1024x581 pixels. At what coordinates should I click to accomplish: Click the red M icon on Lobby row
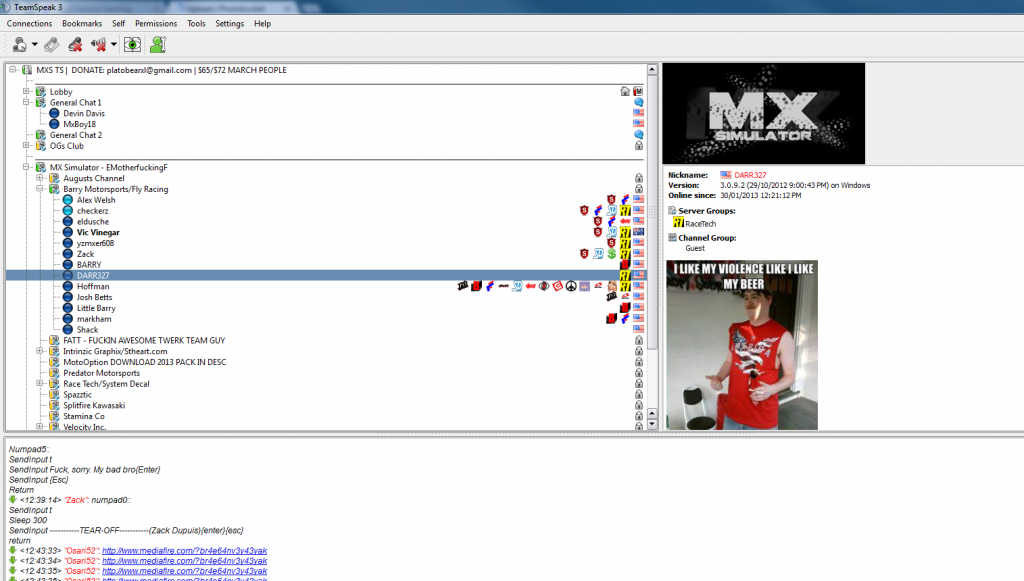[x=638, y=91]
